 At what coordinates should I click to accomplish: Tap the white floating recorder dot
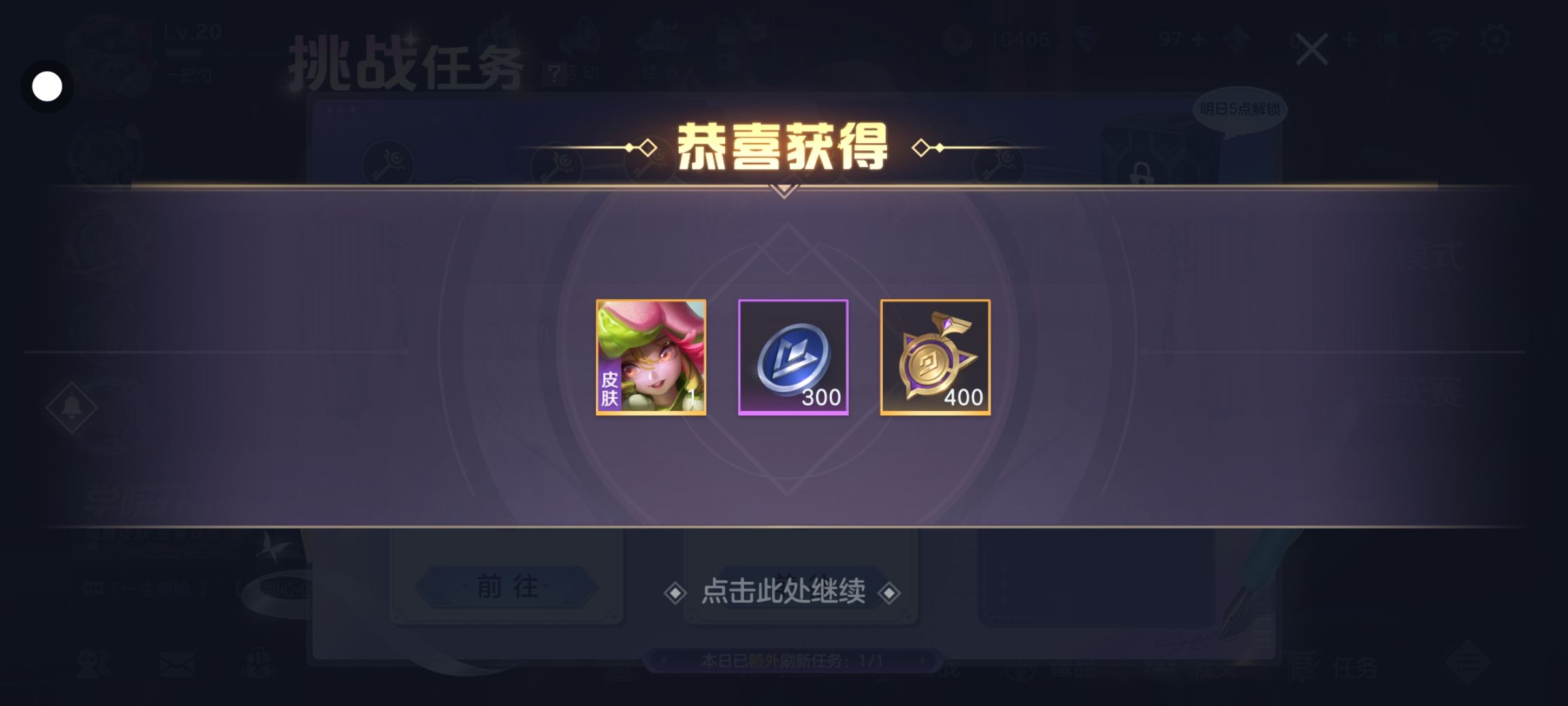(x=47, y=86)
